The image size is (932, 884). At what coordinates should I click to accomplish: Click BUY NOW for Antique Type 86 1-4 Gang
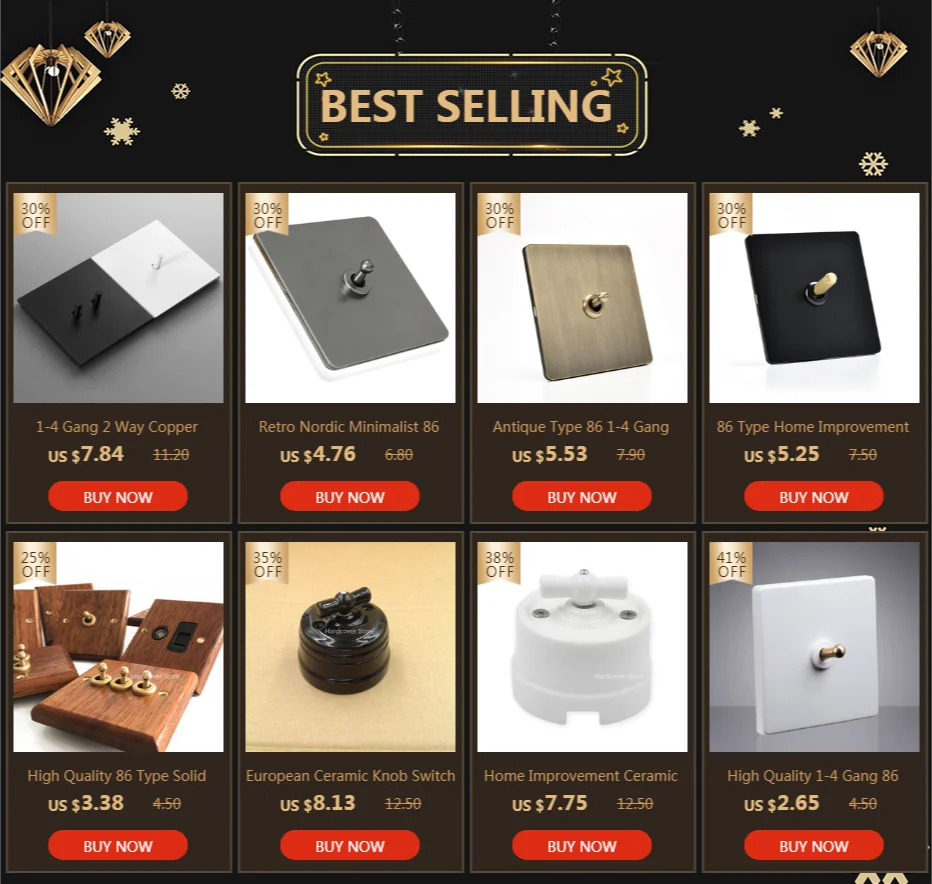click(x=581, y=496)
